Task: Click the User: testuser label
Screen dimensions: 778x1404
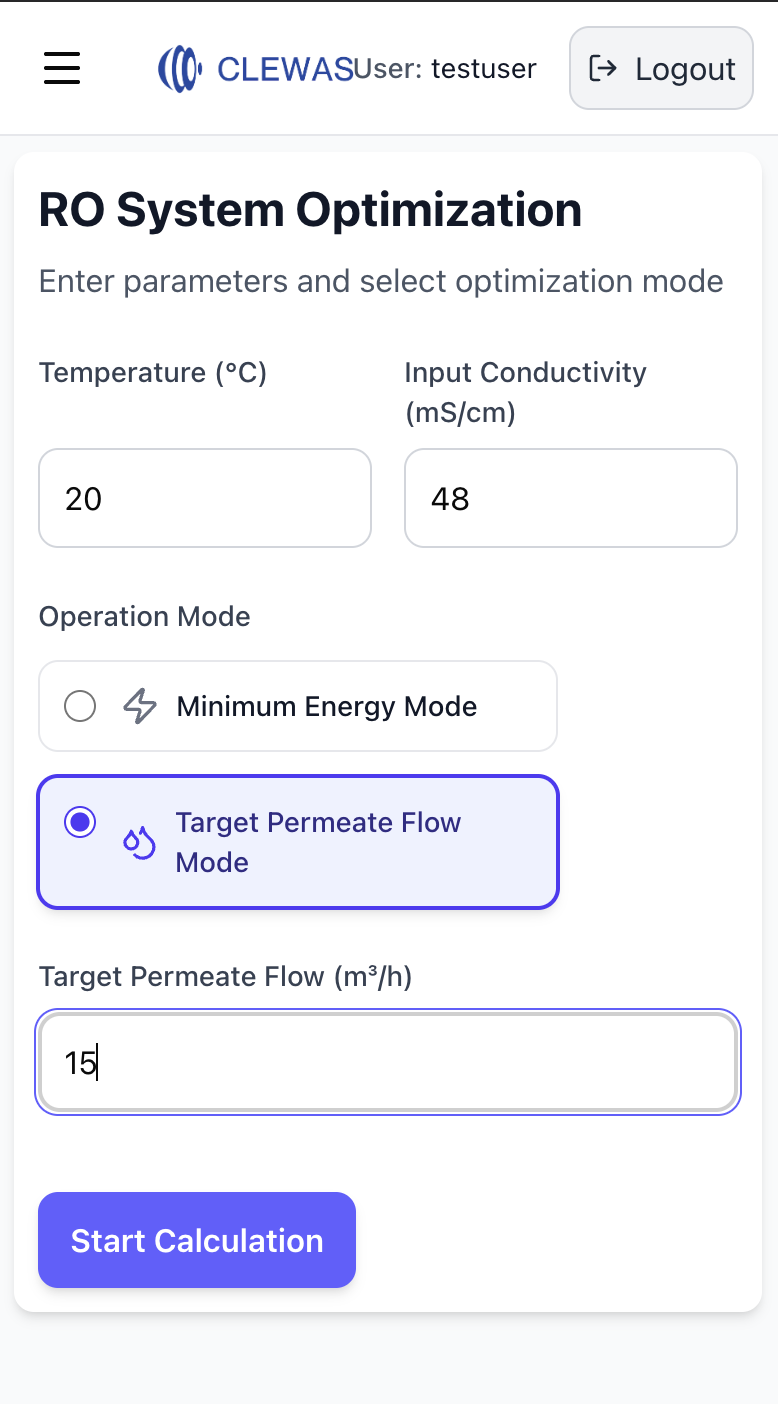Action: (446, 69)
